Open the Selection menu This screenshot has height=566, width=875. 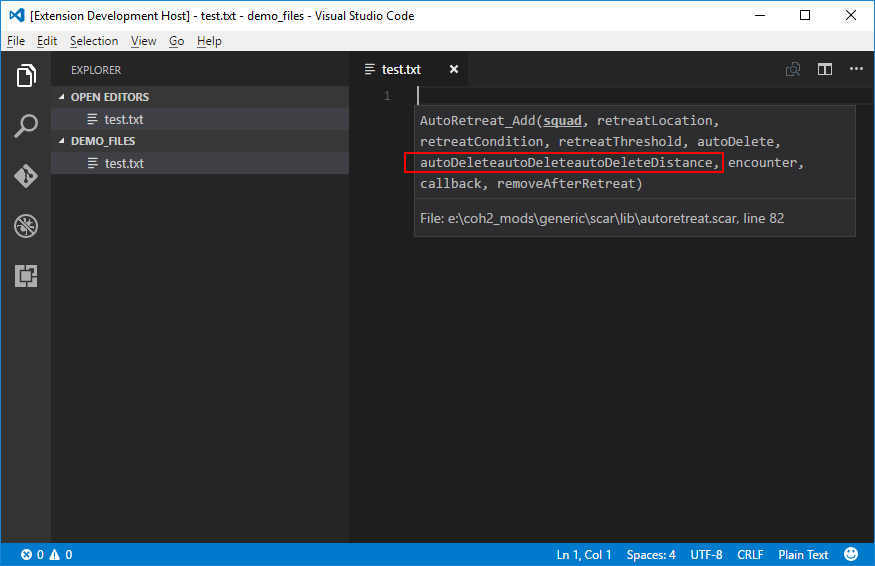coord(94,41)
